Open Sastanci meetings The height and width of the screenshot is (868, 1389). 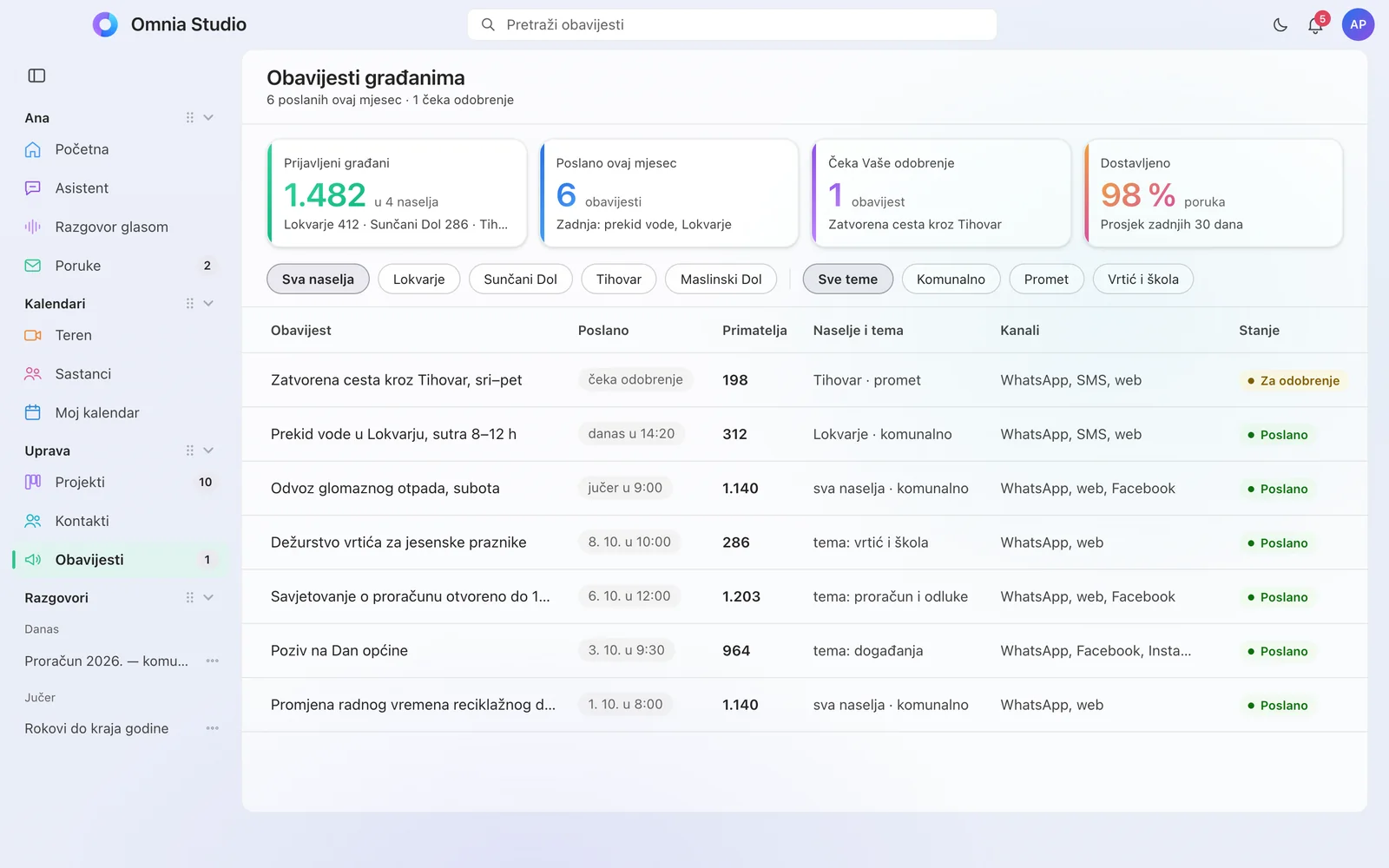[x=119, y=374]
